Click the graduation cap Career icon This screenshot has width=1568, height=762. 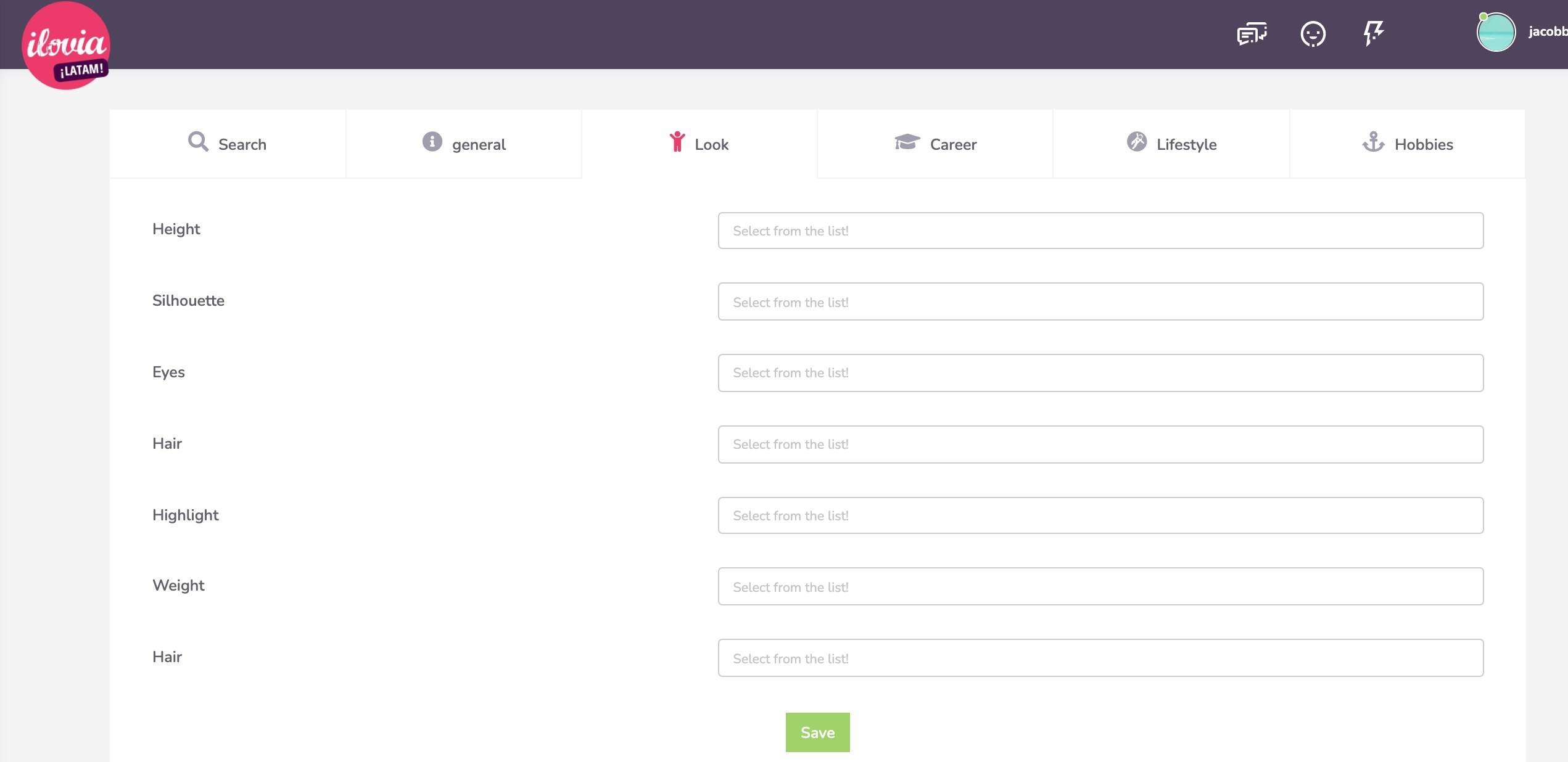[907, 142]
